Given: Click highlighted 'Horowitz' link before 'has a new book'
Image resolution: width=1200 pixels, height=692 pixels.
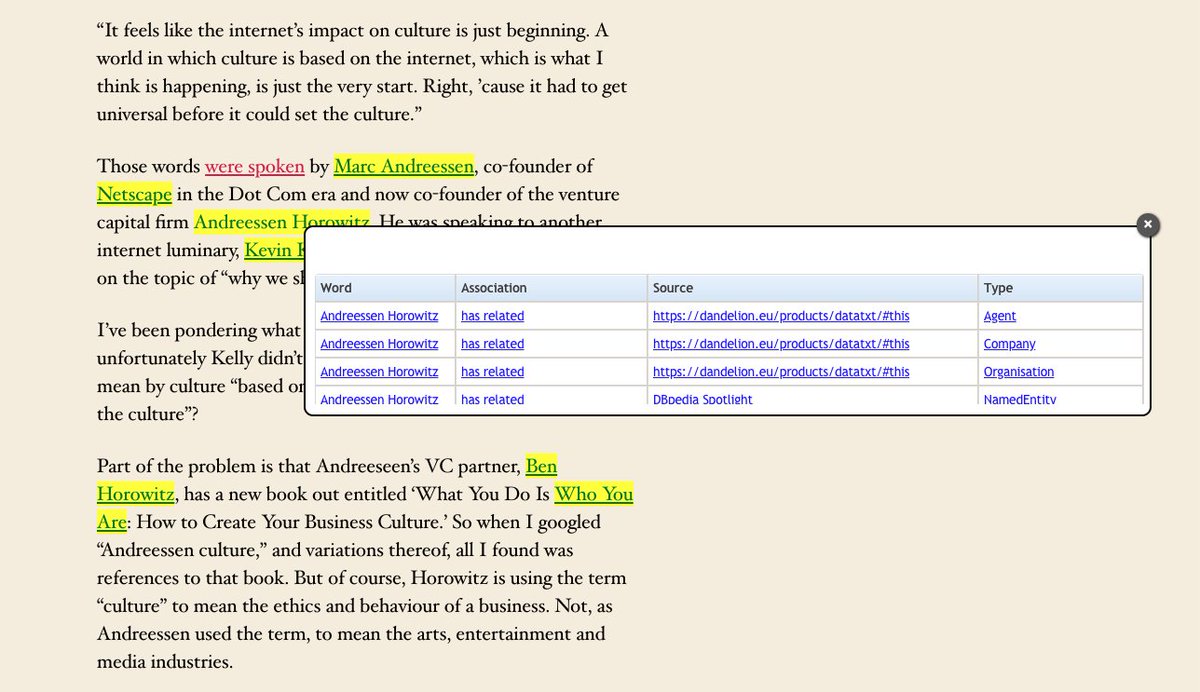Looking at the screenshot, I should point(137,494).
